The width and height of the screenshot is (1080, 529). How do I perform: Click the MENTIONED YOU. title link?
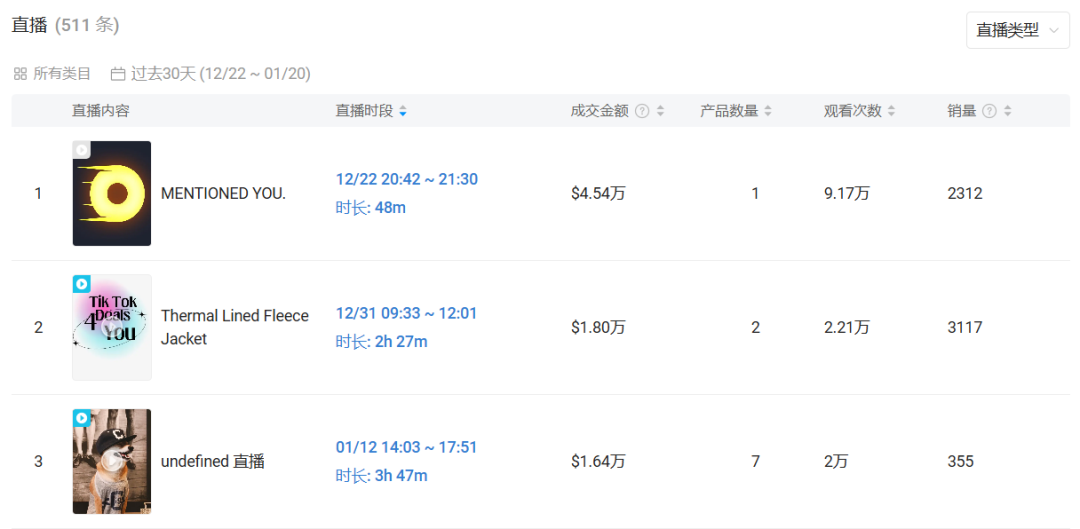(223, 193)
